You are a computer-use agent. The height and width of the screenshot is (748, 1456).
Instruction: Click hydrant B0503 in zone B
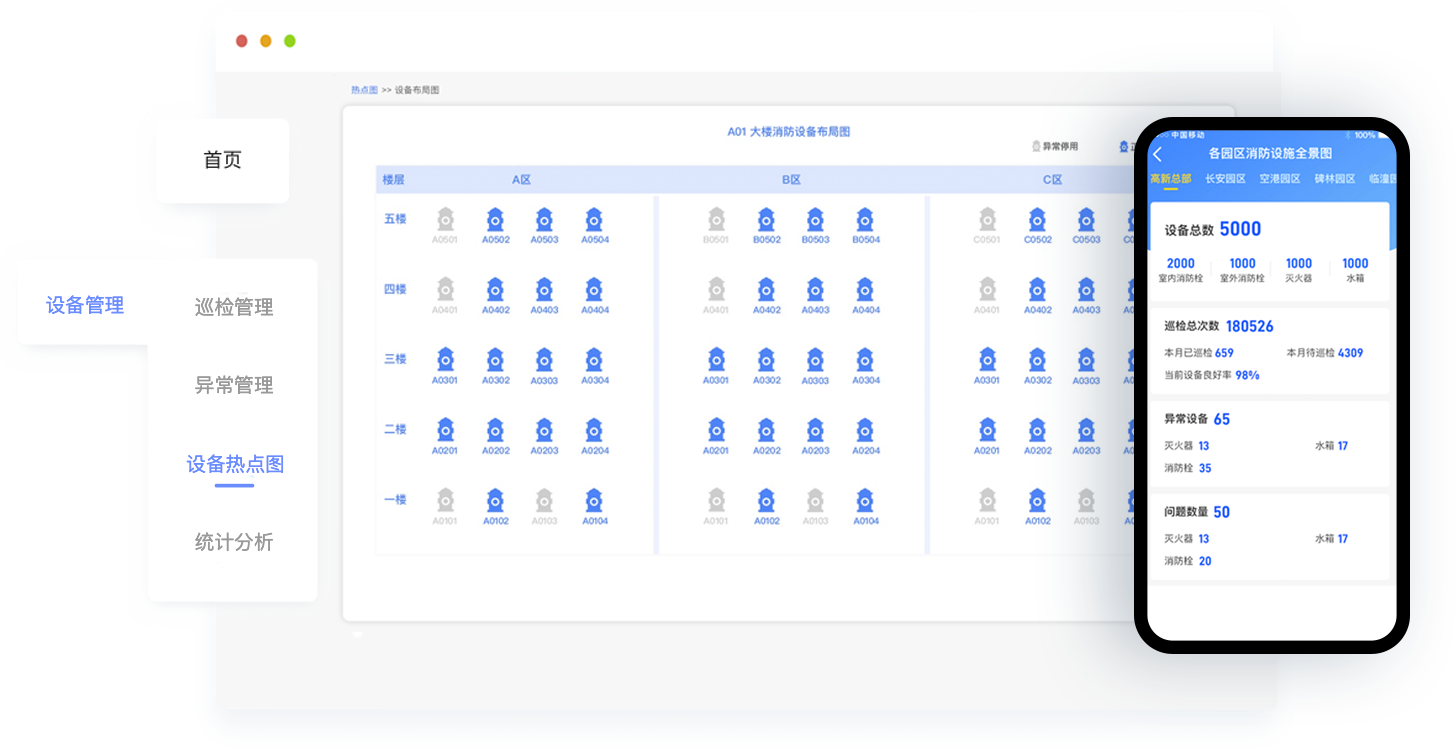pos(815,221)
